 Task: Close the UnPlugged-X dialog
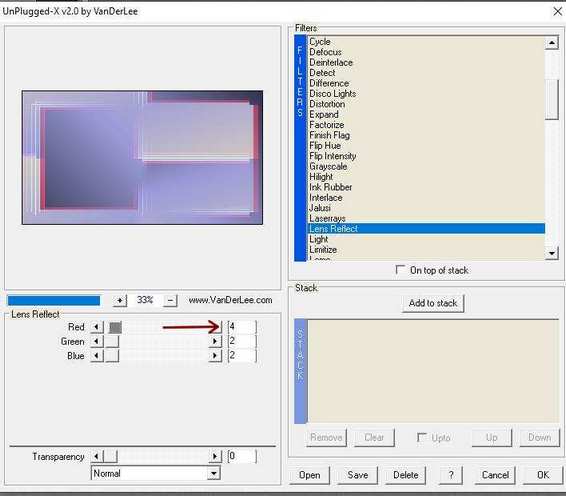[x=557, y=12]
